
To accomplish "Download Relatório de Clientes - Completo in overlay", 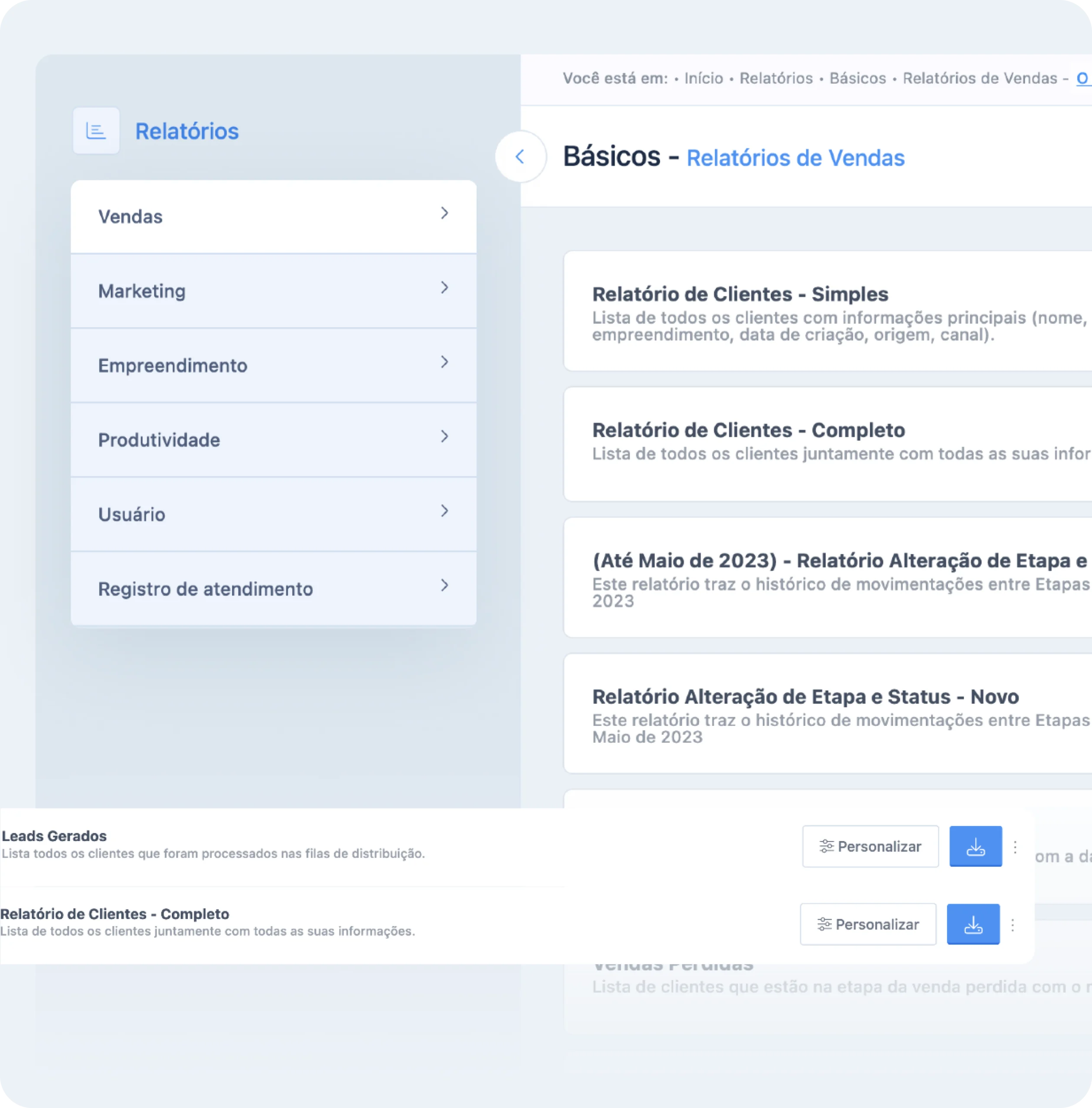I will point(973,924).
